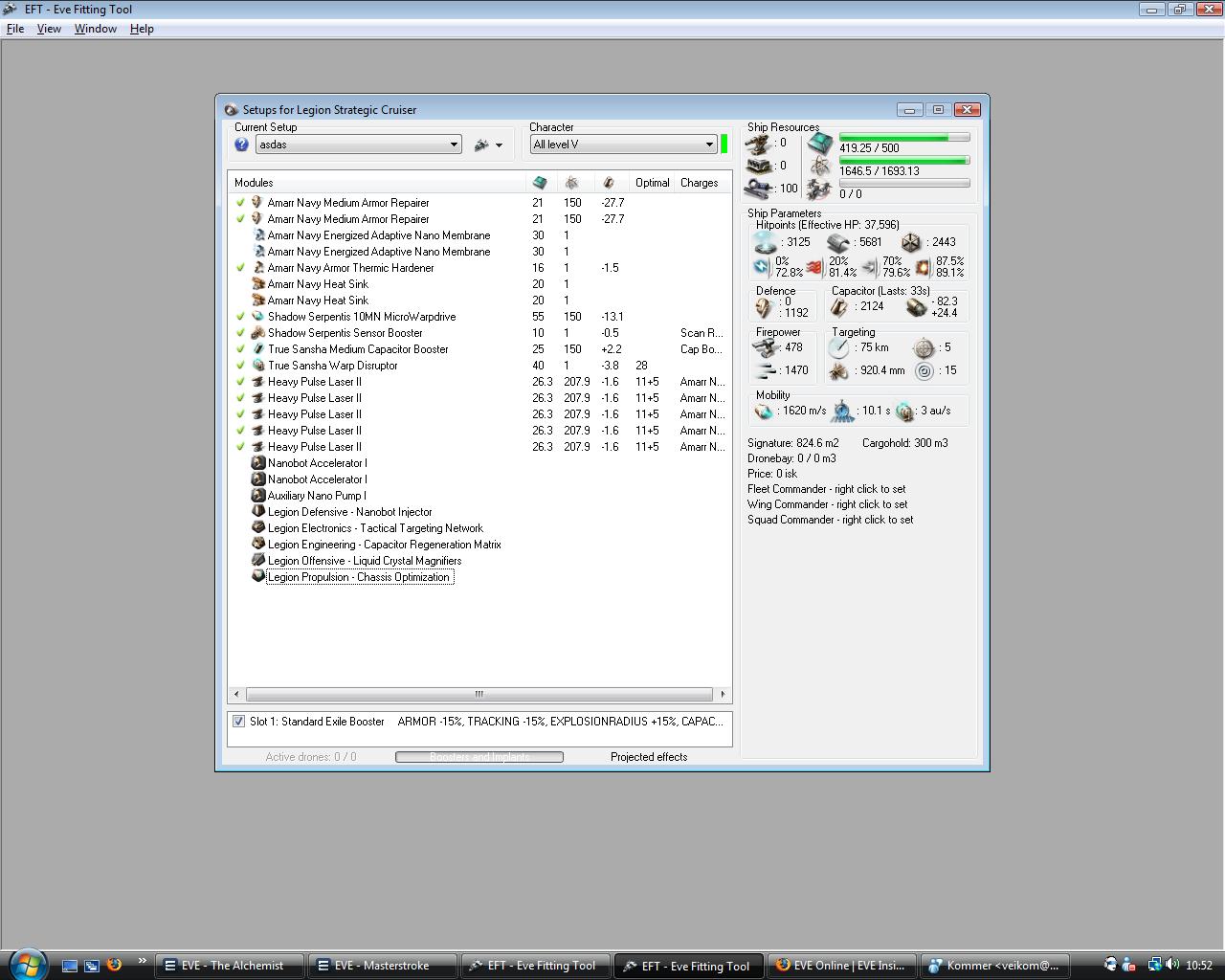Click the modules list horizontal scrollbar
This screenshot has height=980, width=1225.
pyautogui.click(x=479, y=694)
